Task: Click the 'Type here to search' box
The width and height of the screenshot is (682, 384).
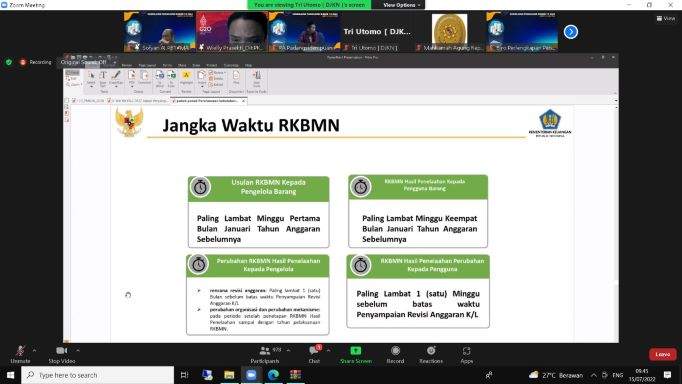Action: (x=98, y=375)
